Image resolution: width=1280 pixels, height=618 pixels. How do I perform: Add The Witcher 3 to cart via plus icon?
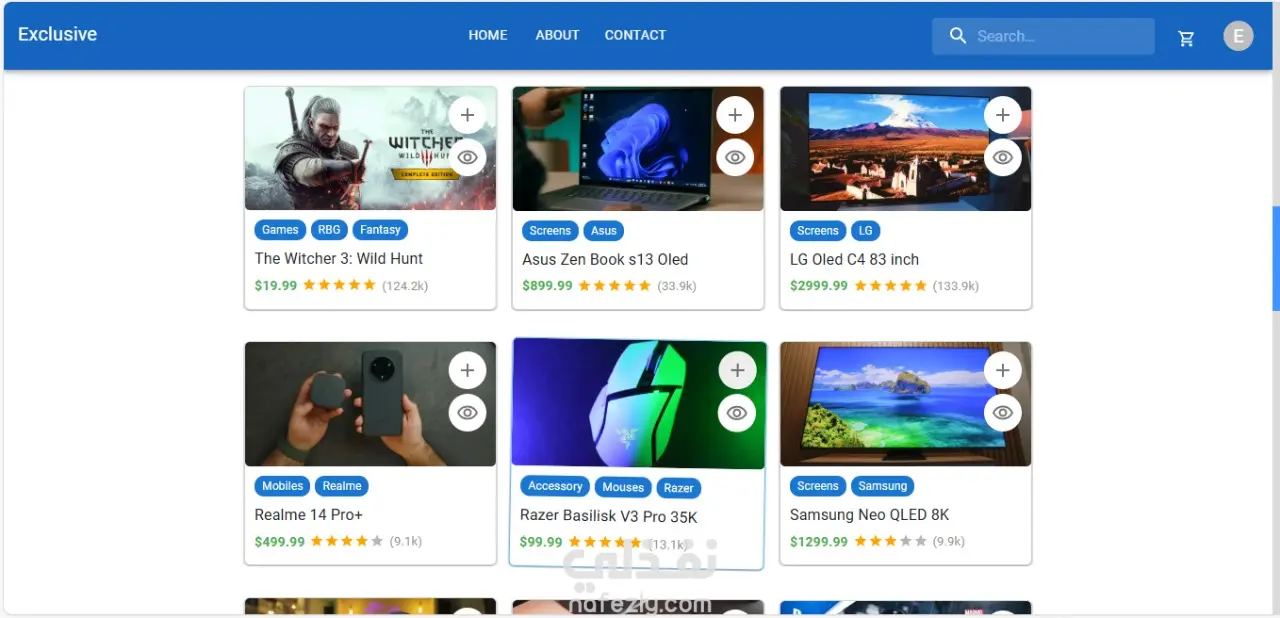point(467,114)
